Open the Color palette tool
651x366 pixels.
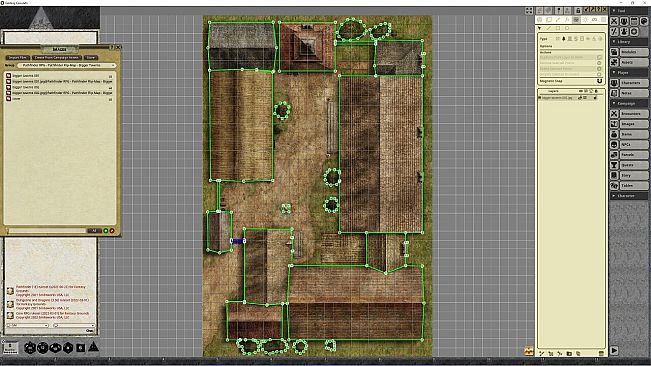[644, 21]
